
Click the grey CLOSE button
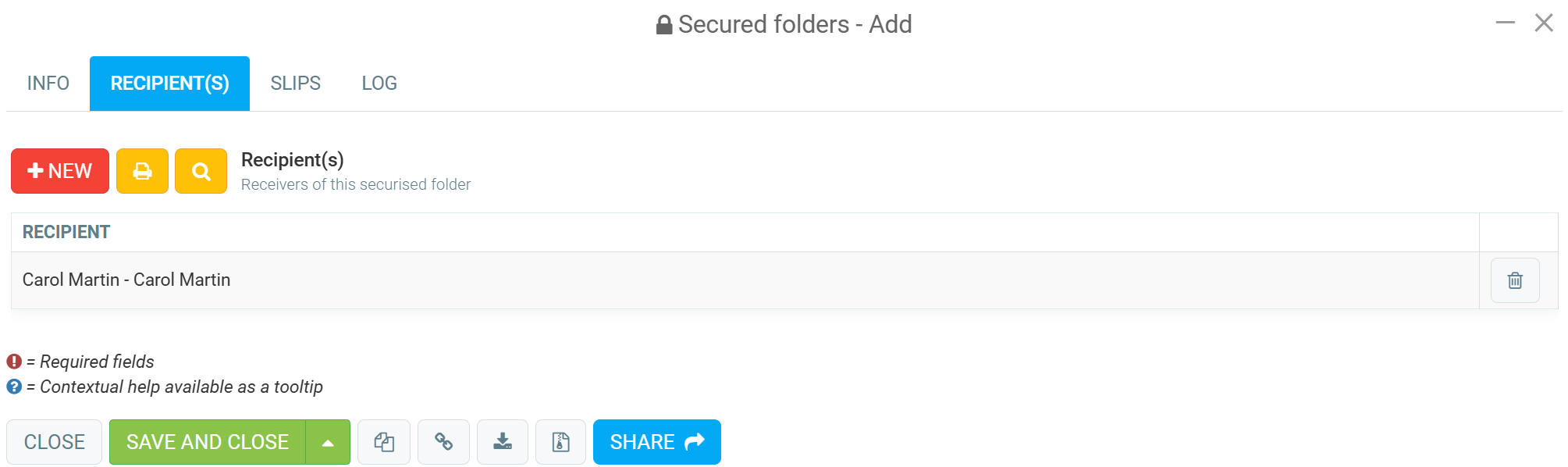[x=55, y=442]
